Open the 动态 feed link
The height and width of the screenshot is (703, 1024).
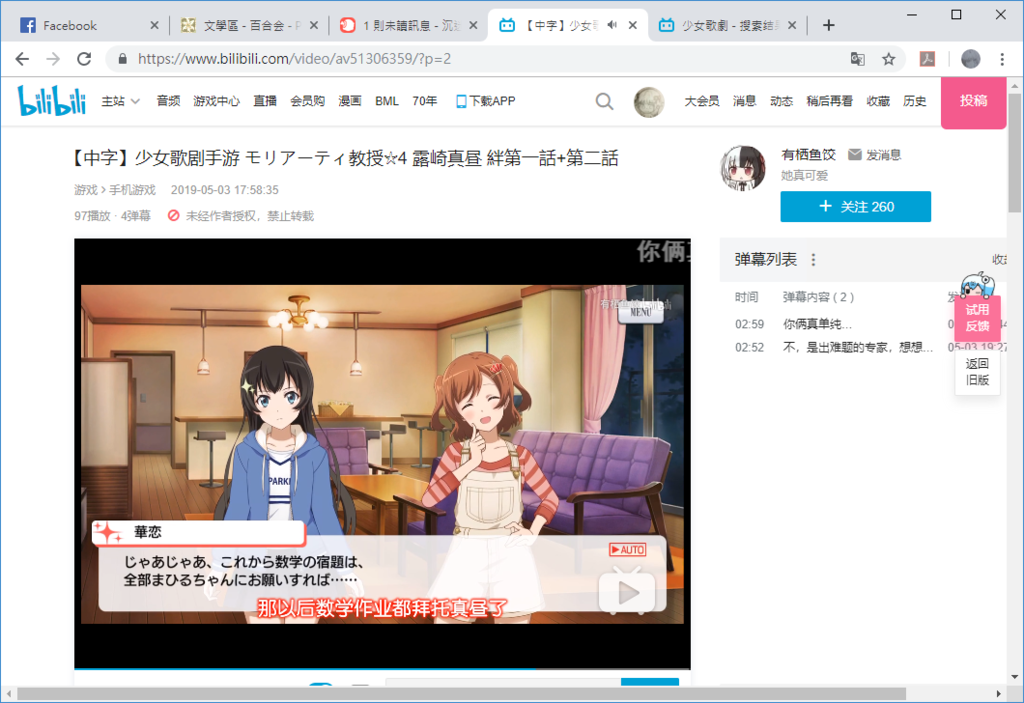click(781, 101)
